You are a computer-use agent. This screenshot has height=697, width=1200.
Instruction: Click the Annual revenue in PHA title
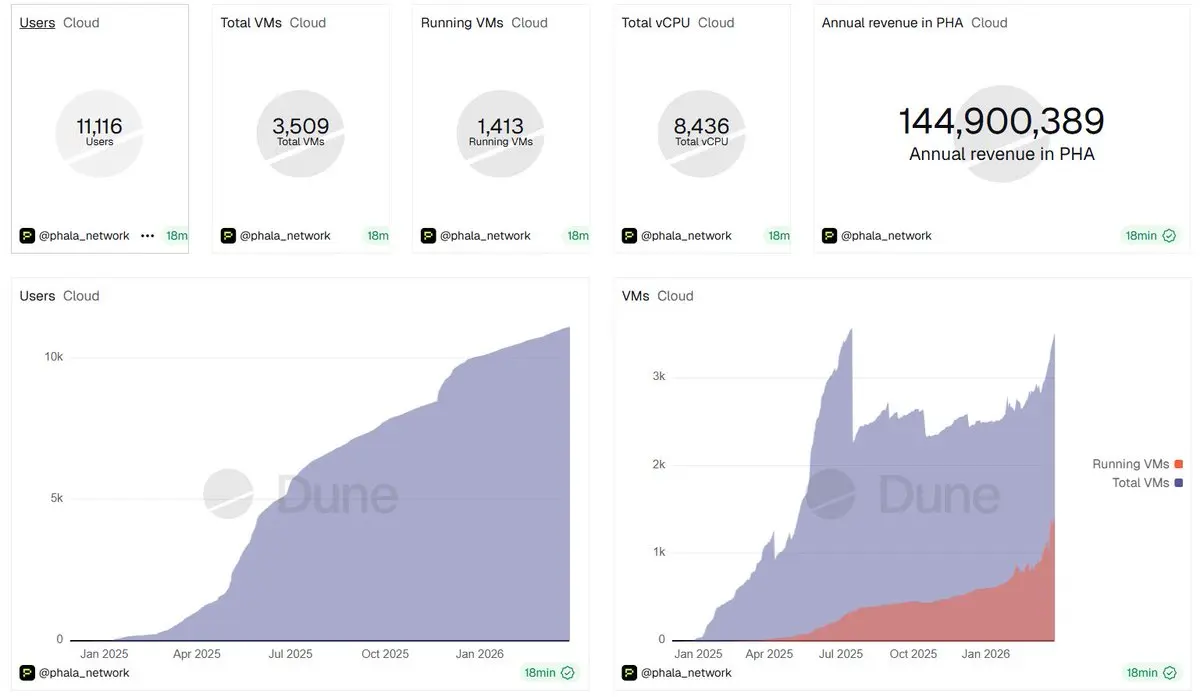pos(892,22)
